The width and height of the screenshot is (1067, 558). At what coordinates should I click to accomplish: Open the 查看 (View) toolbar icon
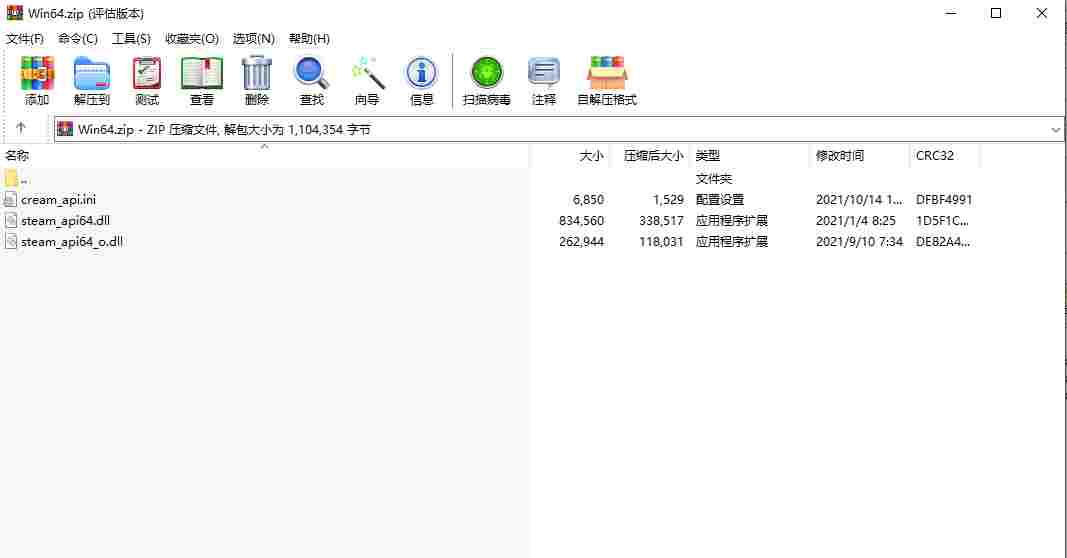pos(201,73)
